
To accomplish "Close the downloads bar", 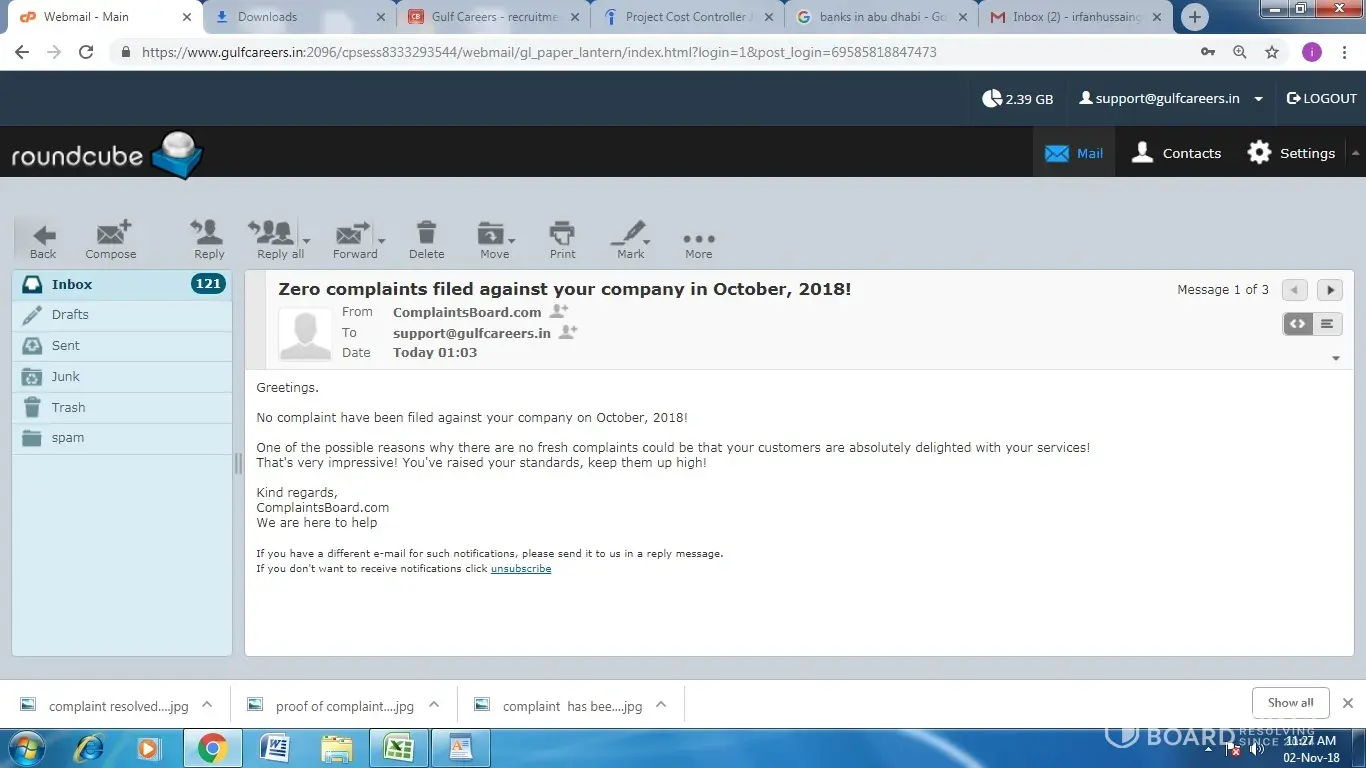I will [x=1348, y=703].
